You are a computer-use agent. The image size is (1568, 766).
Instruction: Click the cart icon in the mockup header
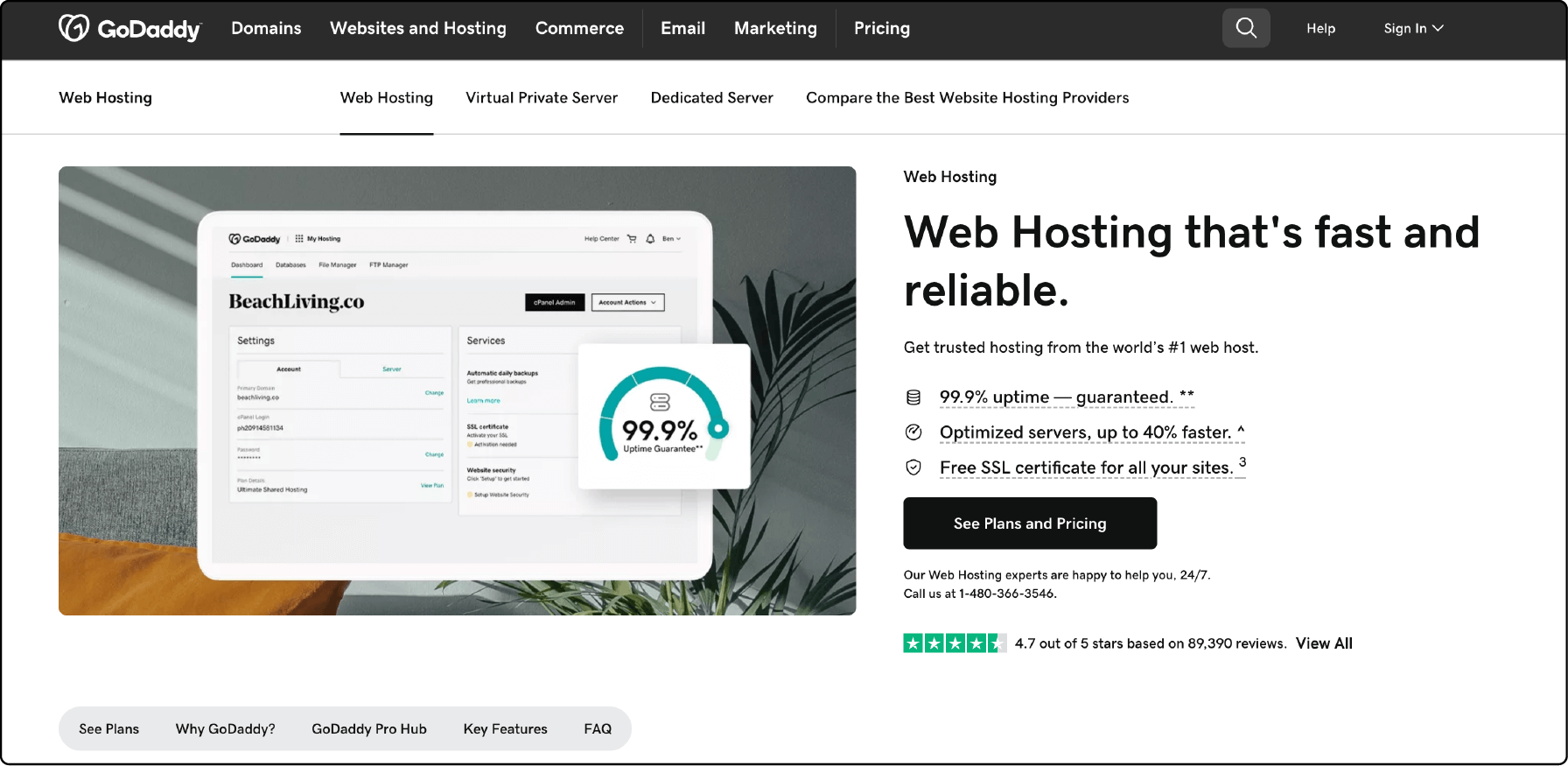(632, 239)
